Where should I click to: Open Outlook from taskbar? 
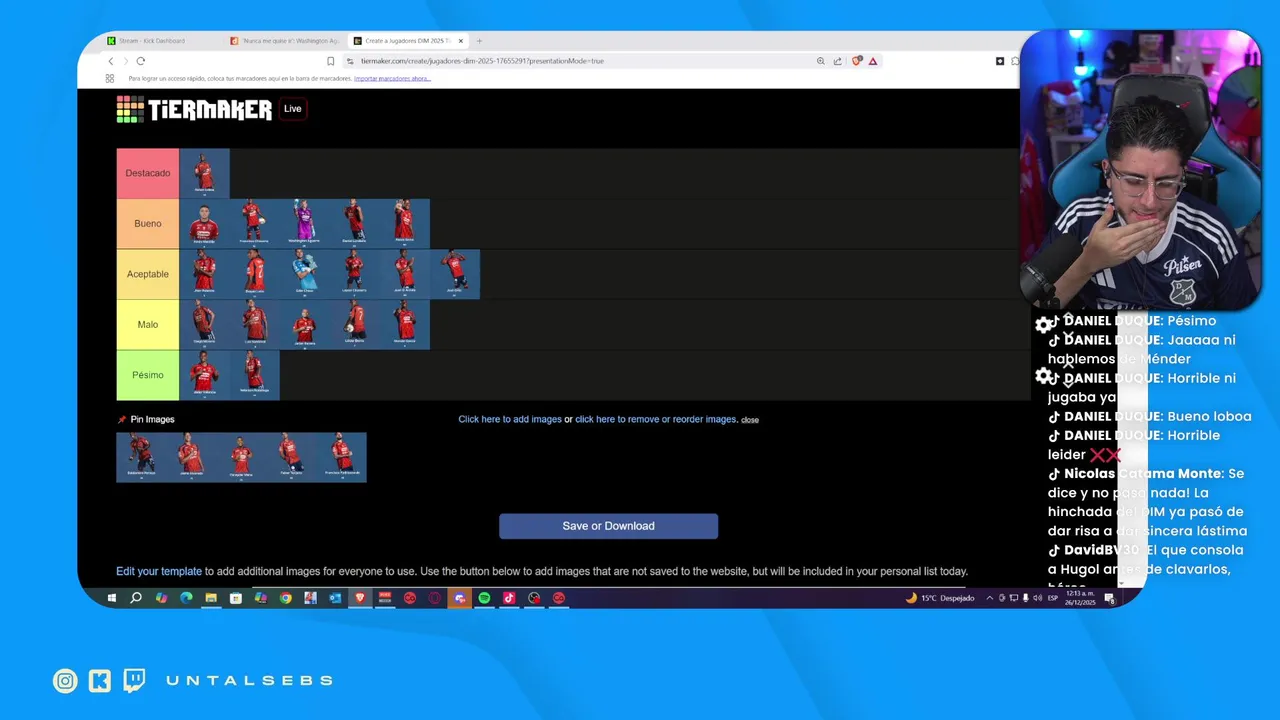coord(335,598)
